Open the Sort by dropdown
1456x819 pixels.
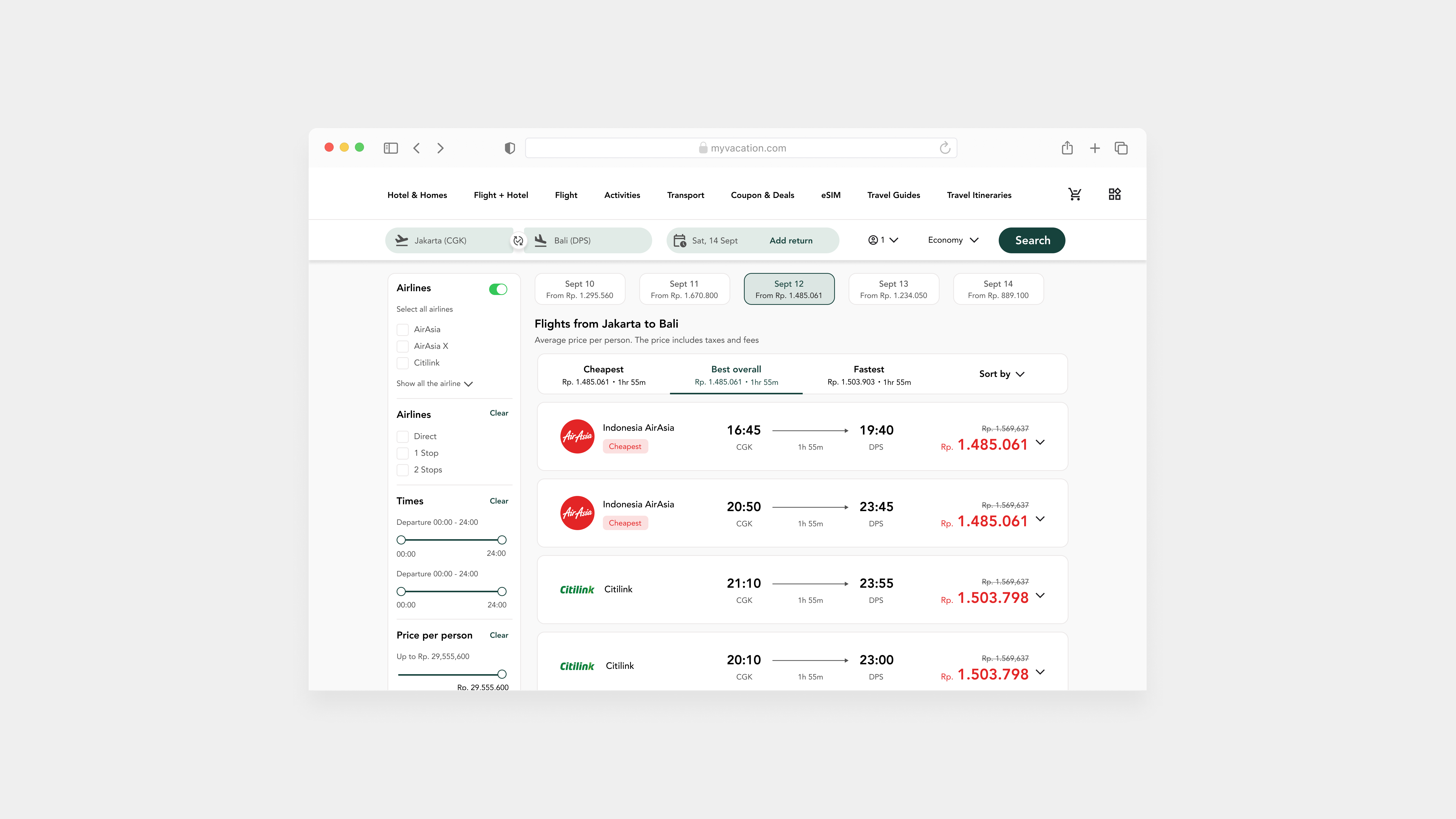point(1002,374)
